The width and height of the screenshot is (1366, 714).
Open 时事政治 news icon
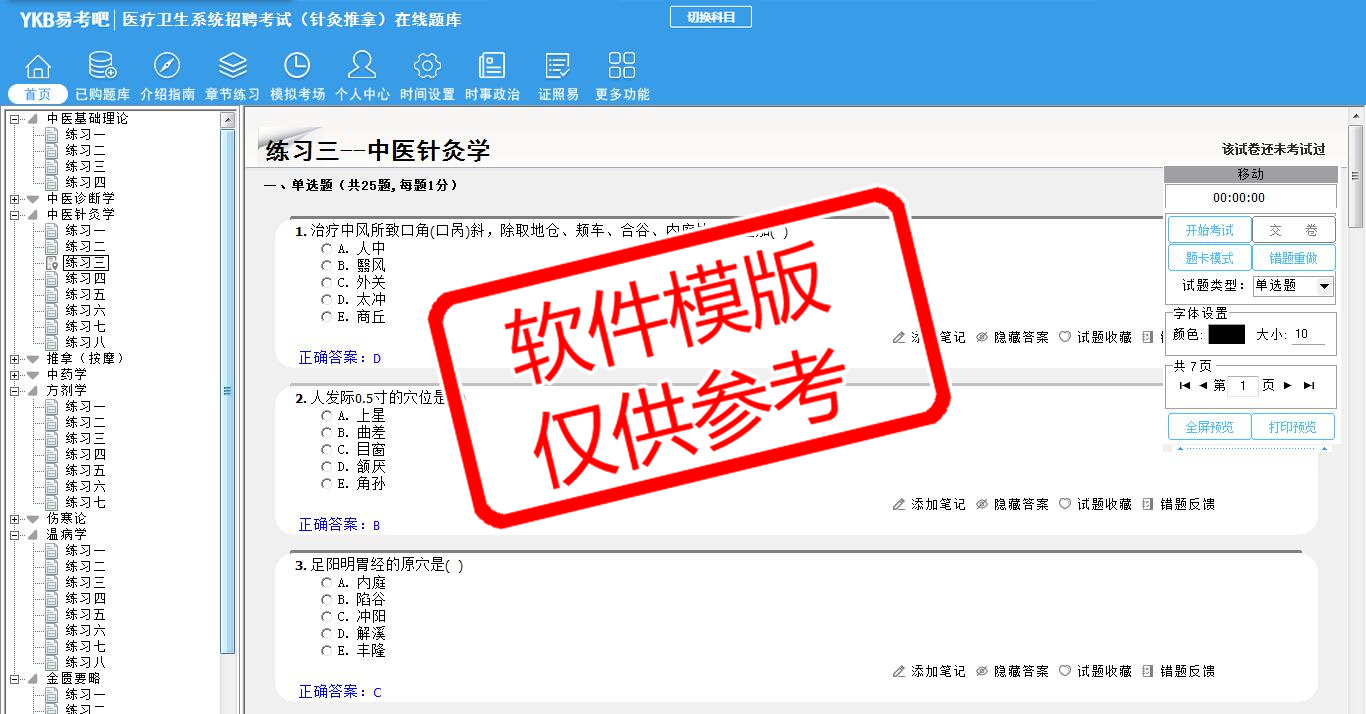click(492, 66)
